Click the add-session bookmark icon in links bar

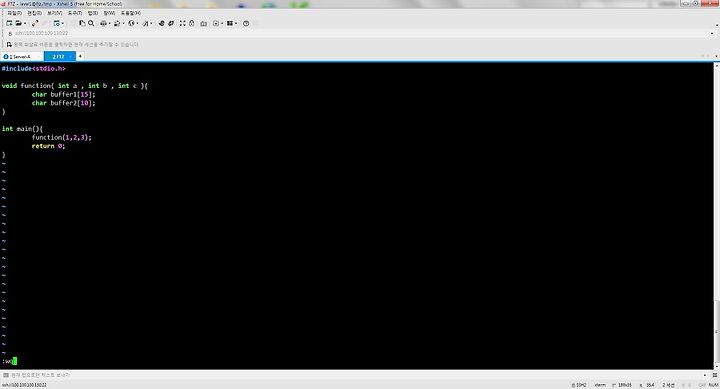tap(9, 45)
